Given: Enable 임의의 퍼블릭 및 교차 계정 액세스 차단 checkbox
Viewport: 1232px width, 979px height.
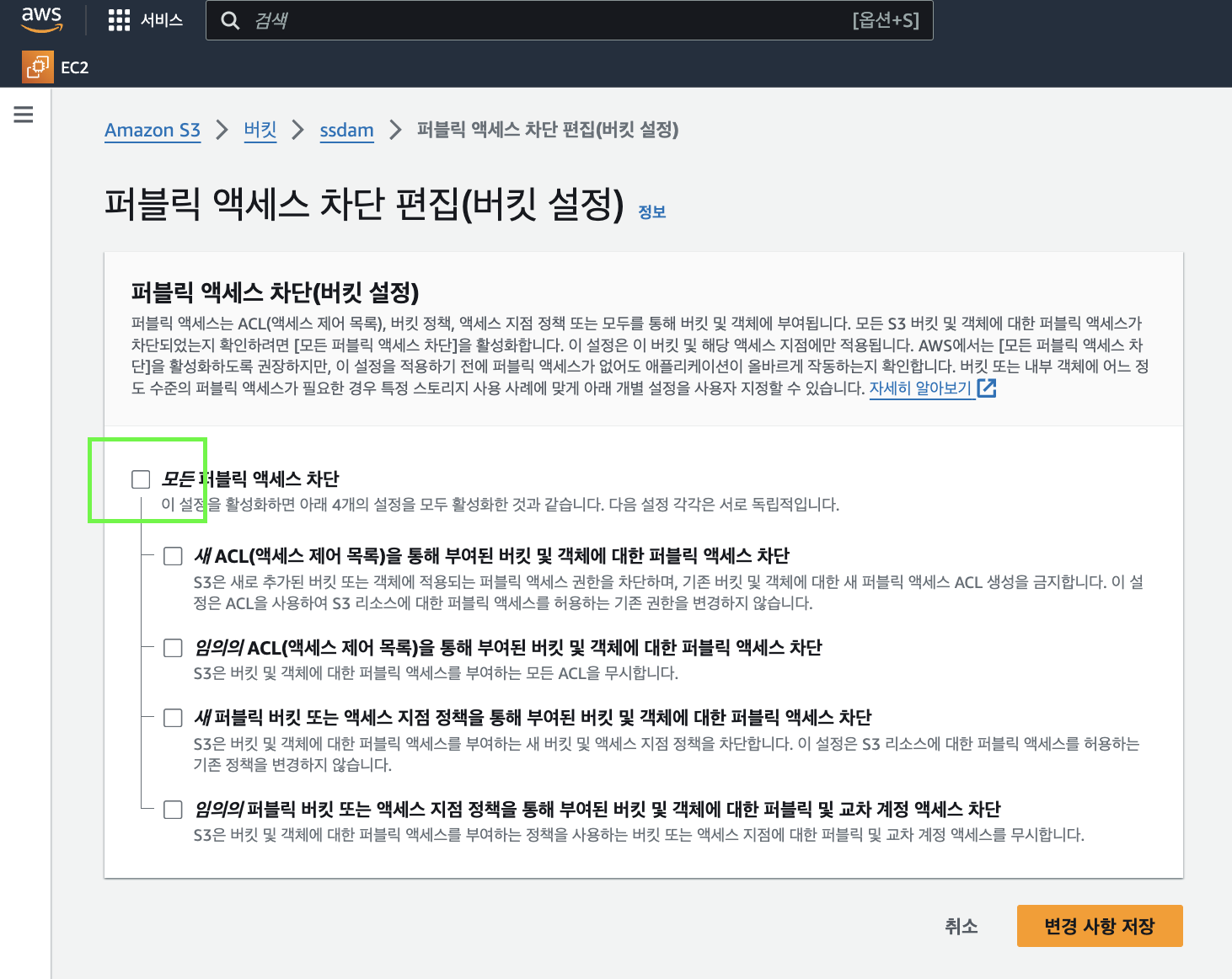Looking at the screenshot, I should click(173, 810).
